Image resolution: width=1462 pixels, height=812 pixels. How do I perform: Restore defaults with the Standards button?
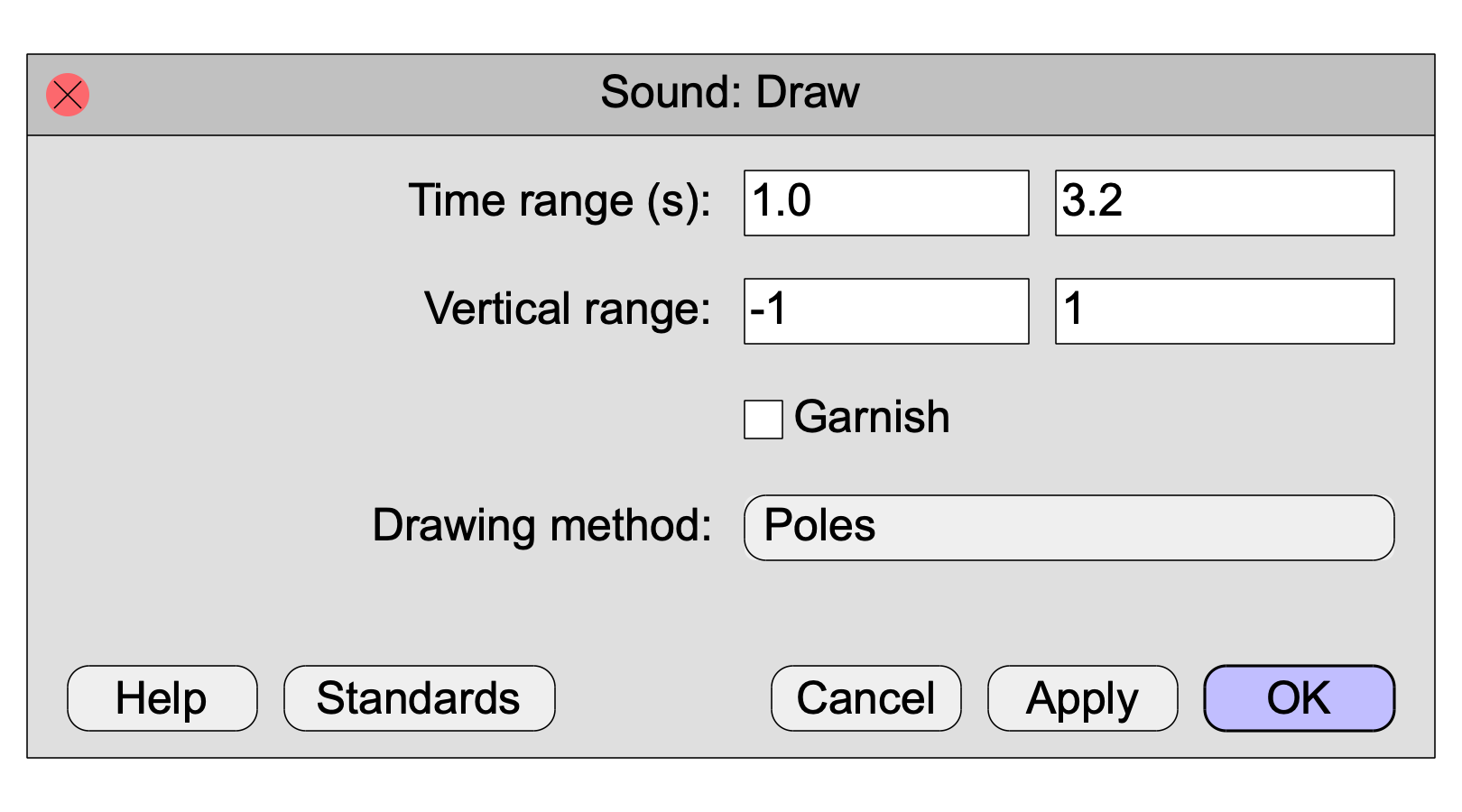pyautogui.click(x=420, y=698)
